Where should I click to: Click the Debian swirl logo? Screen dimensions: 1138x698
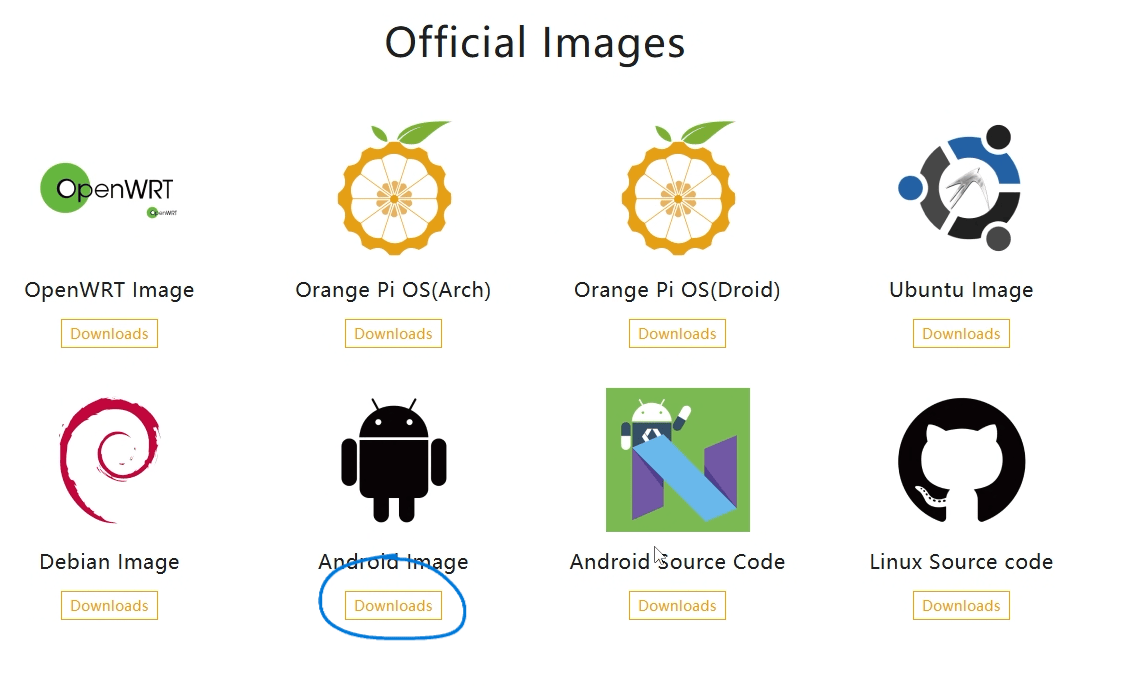[110, 460]
